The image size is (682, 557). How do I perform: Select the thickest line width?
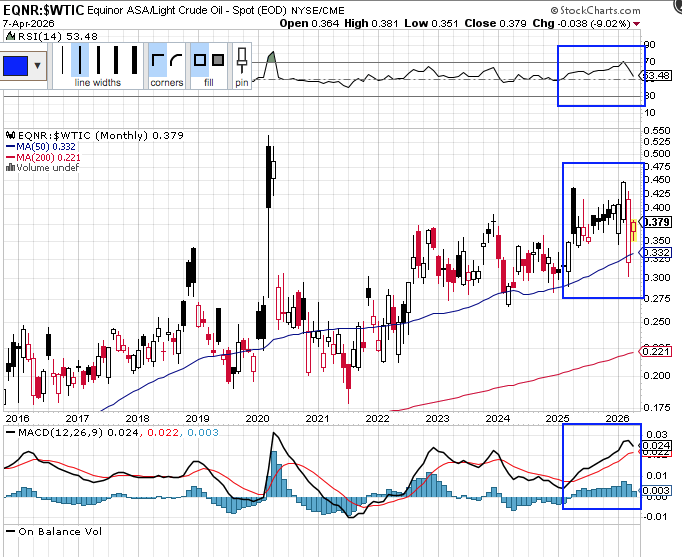[x=134, y=60]
